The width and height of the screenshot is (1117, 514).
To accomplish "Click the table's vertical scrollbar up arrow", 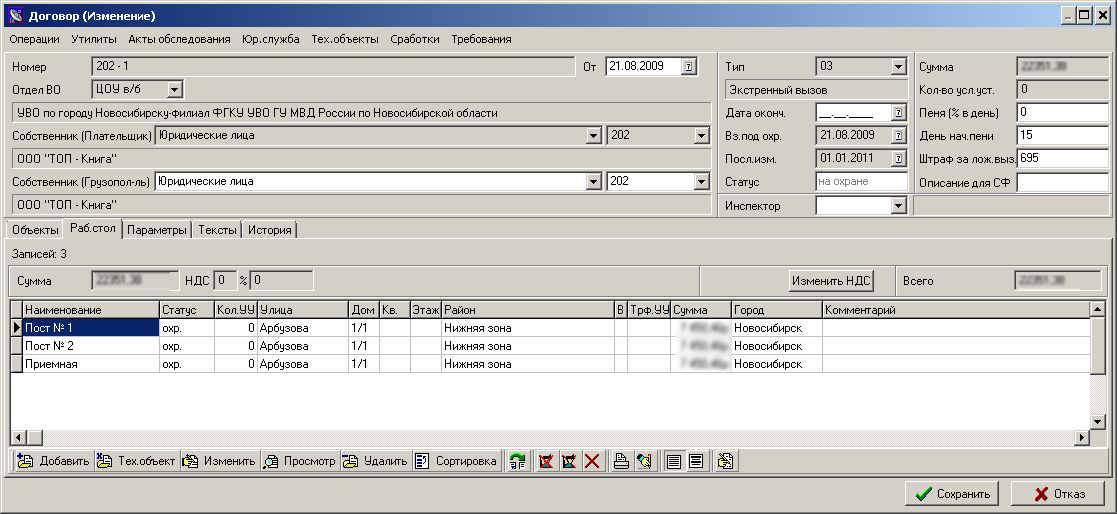I will (x=1098, y=309).
